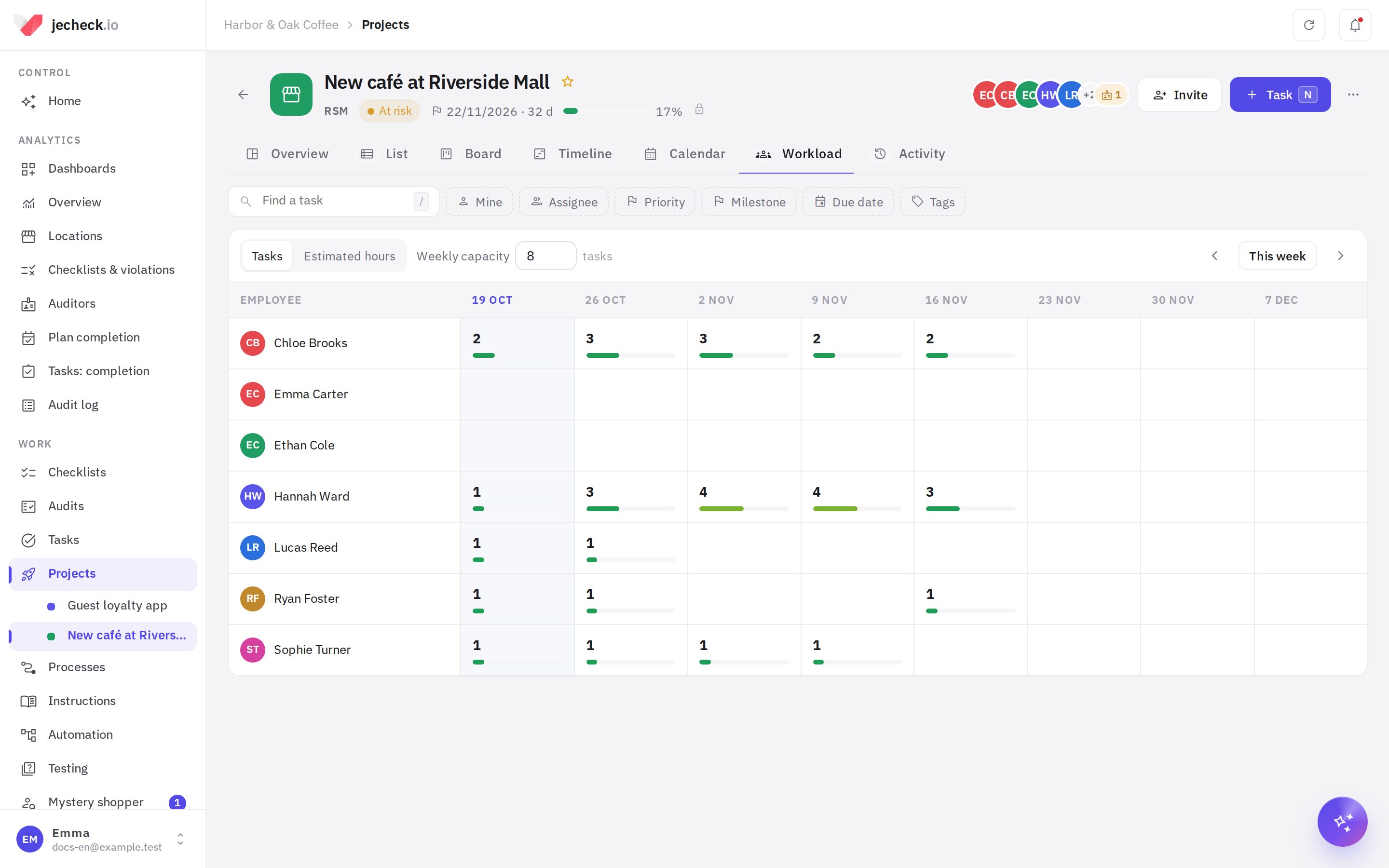Open the Milestone filter dropdown

coord(749,202)
